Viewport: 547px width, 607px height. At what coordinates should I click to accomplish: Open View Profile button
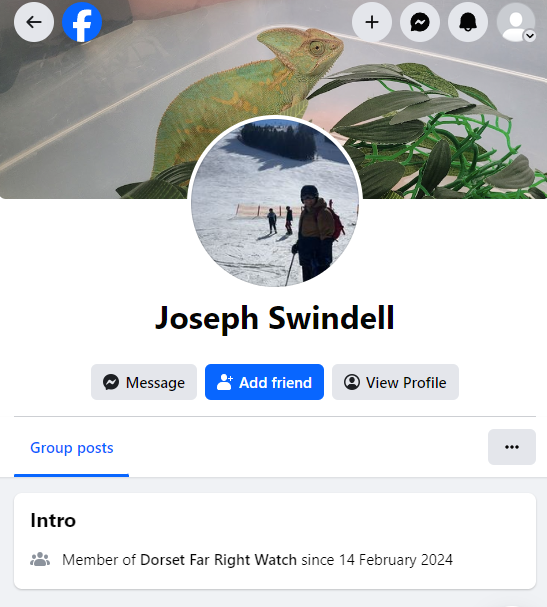395,382
